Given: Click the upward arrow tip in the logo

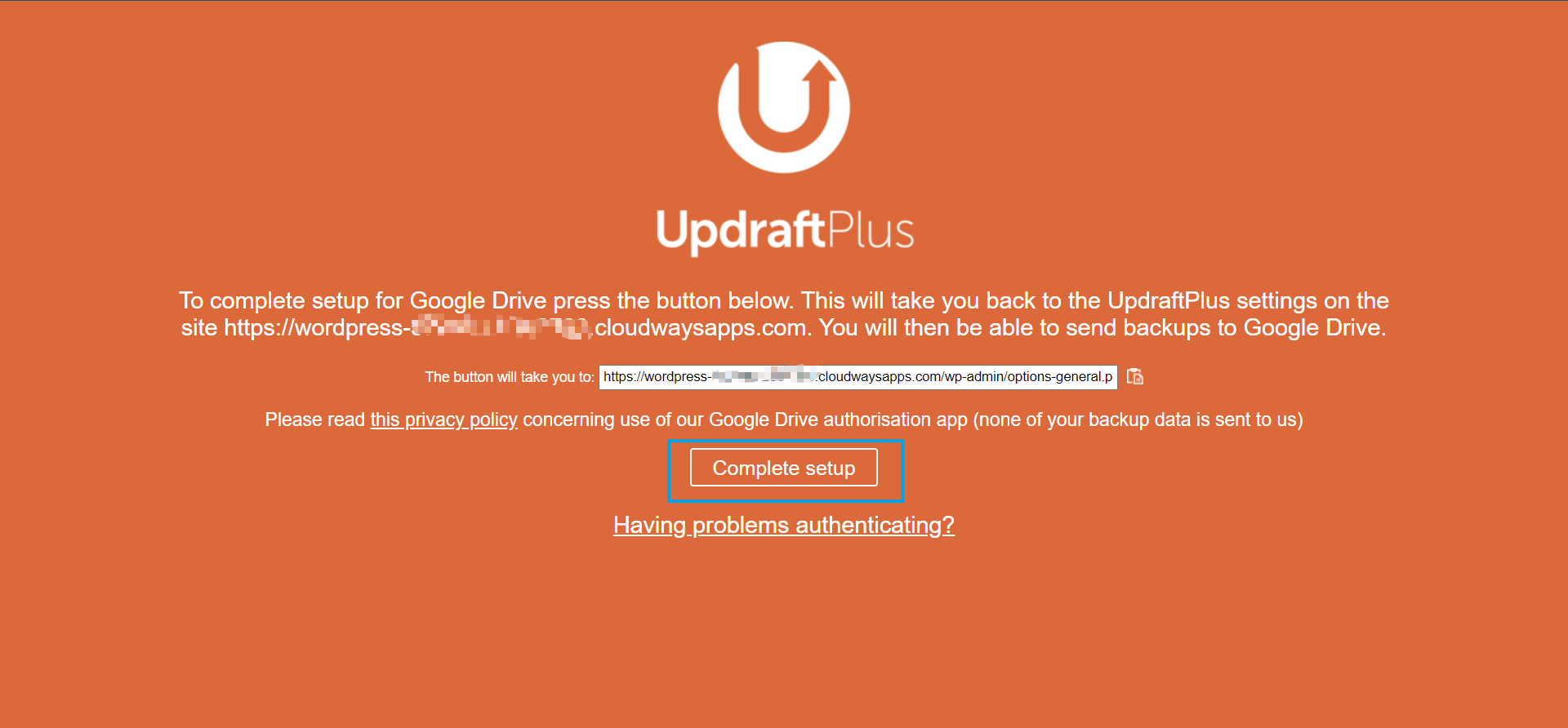Looking at the screenshot, I should (x=819, y=72).
